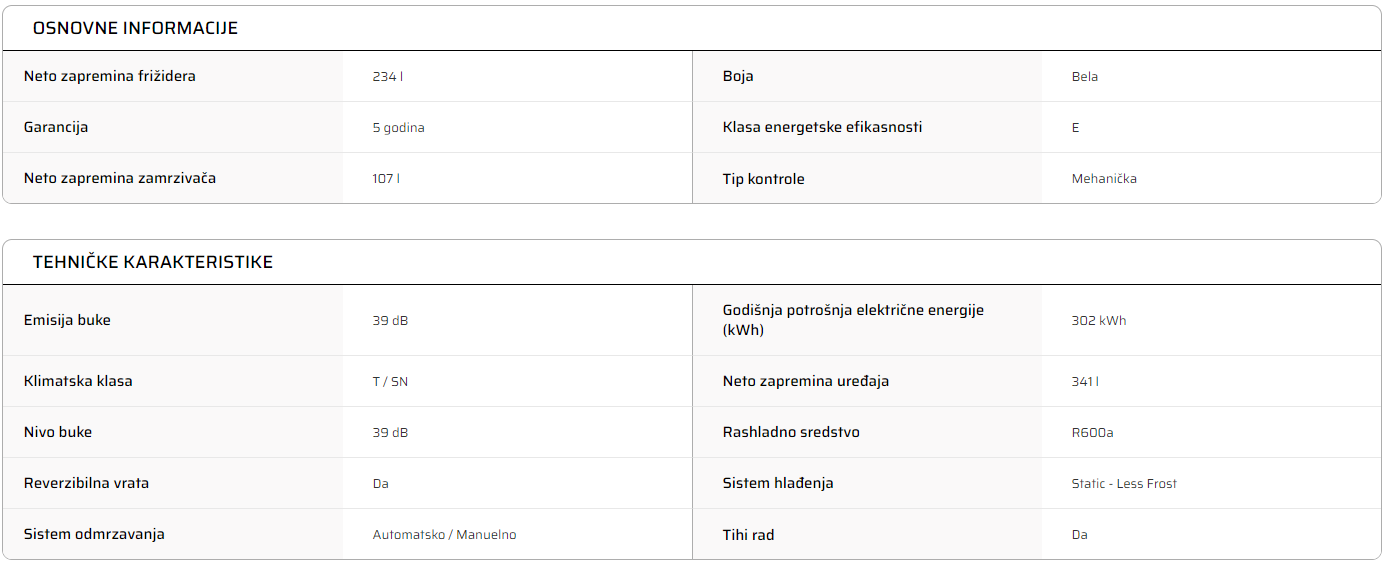The height and width of the screenshot is (562, 1384).
Task: Click the Mehanička control type value
Action: point(1104,179)
